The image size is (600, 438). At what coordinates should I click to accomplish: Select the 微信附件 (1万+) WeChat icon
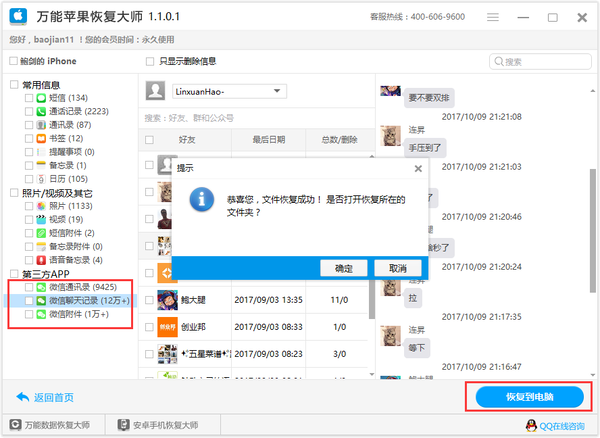(41, 314)
